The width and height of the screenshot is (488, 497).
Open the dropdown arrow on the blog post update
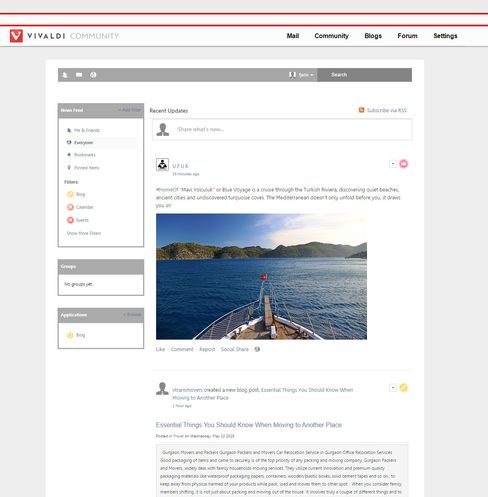[x=393, y=388]
